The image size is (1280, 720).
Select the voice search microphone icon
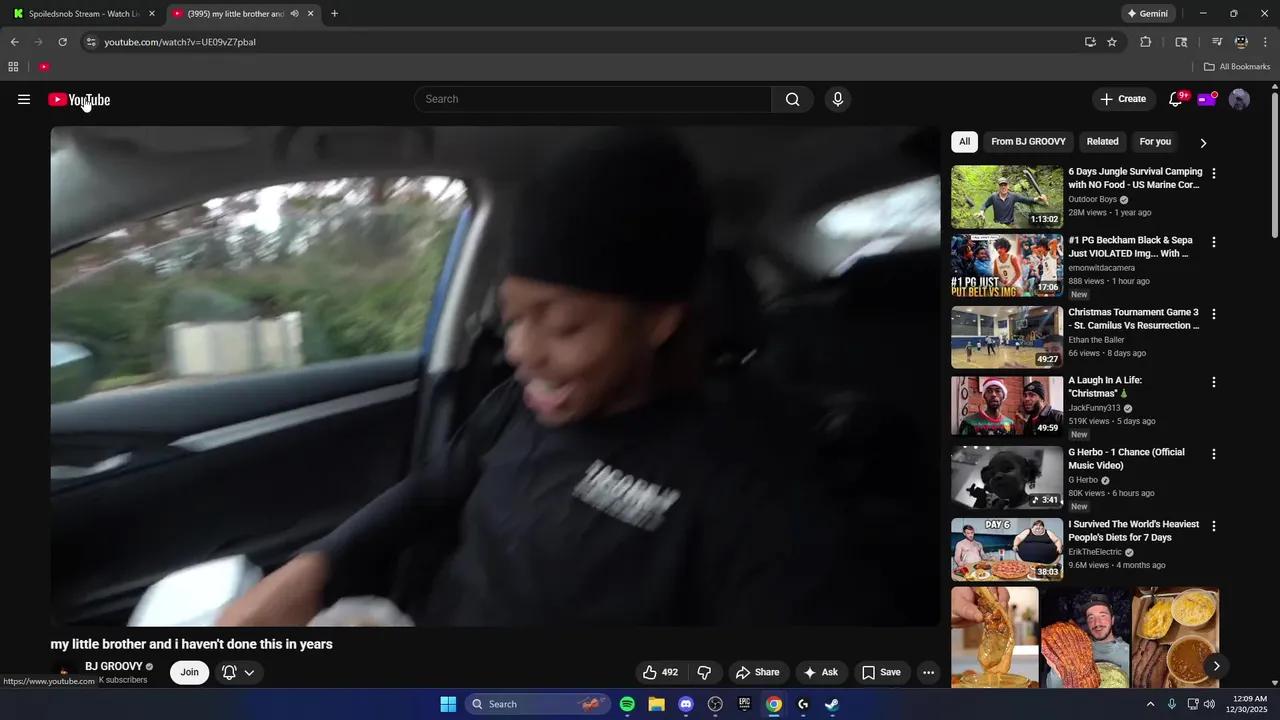(x=838, y=99)
